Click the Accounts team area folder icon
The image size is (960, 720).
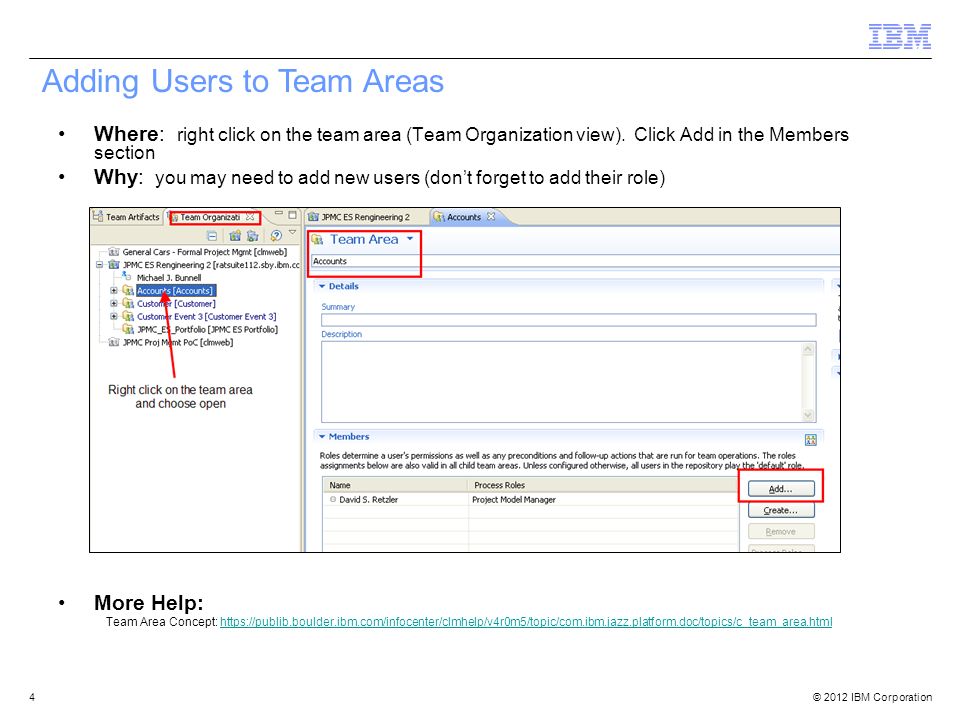point(128,290)
